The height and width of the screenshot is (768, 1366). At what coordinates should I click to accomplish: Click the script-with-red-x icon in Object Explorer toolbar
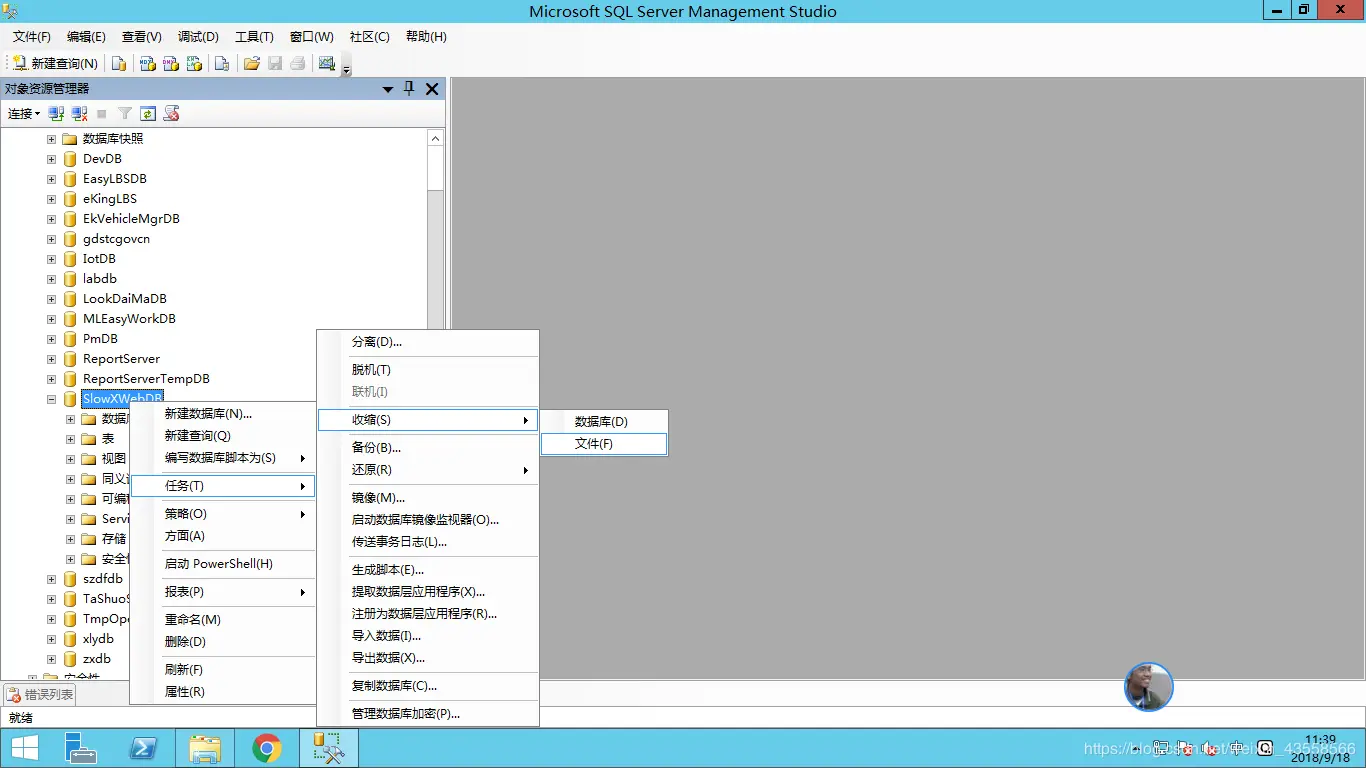[x=172, y=113]
